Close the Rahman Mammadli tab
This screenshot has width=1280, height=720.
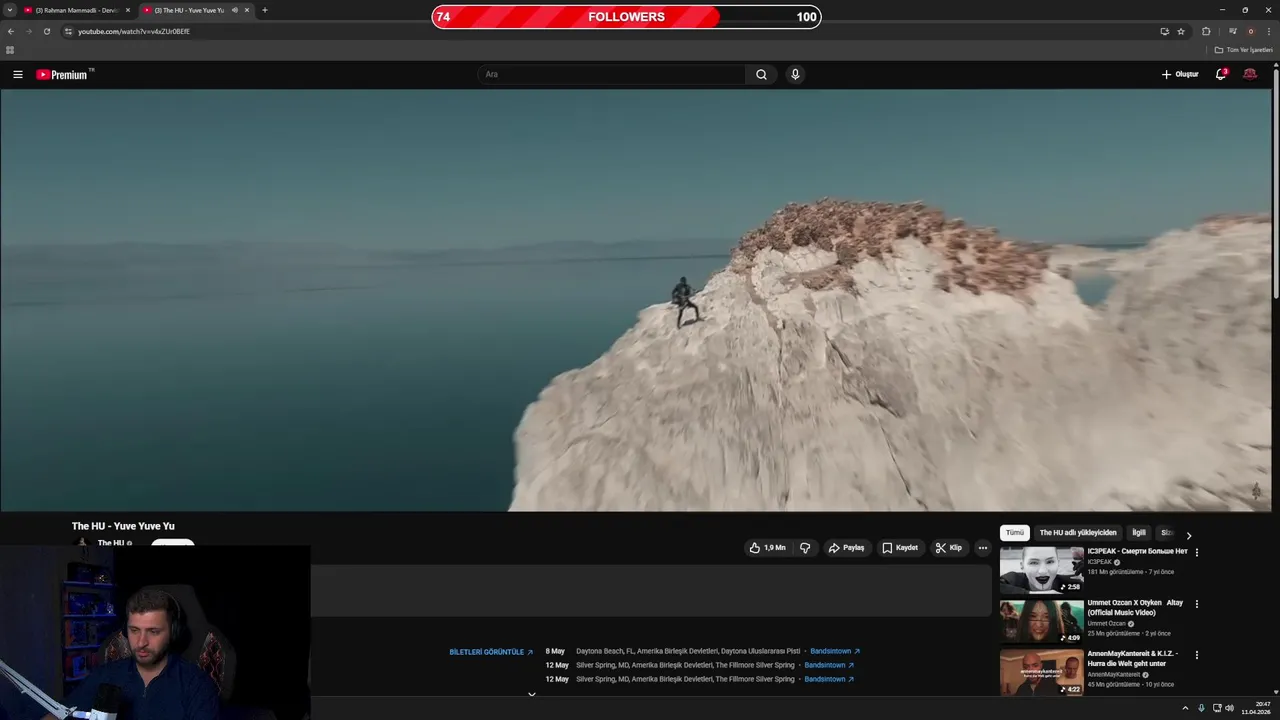[x=128, y=10]
